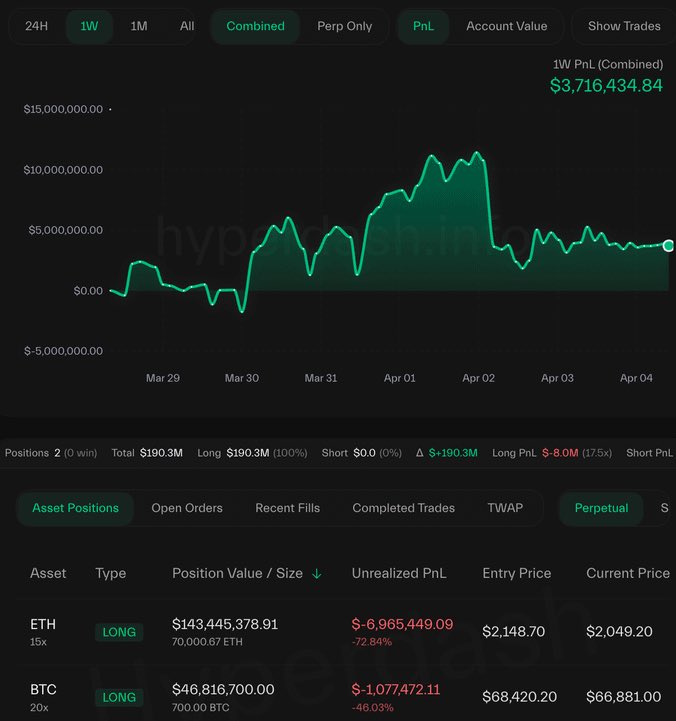Click ETH unrealized PnL $-6,965,449.09
Image resolution: width=676 pixels, height=721 pixels.
tap(402, 624)
